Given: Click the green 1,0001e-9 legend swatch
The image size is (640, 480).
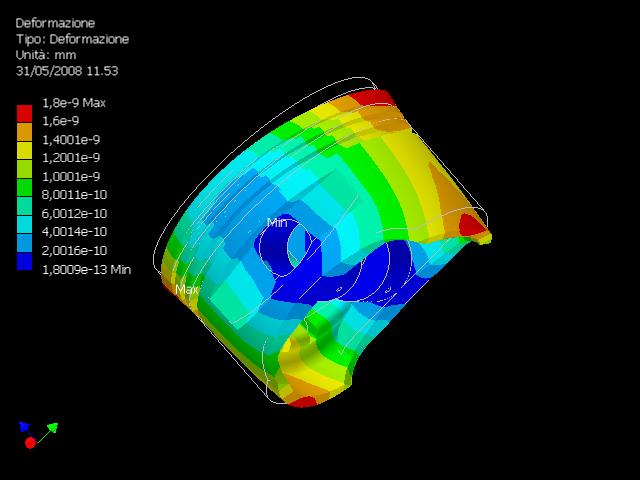Looking at the screenshot, I should pos(24,187).
